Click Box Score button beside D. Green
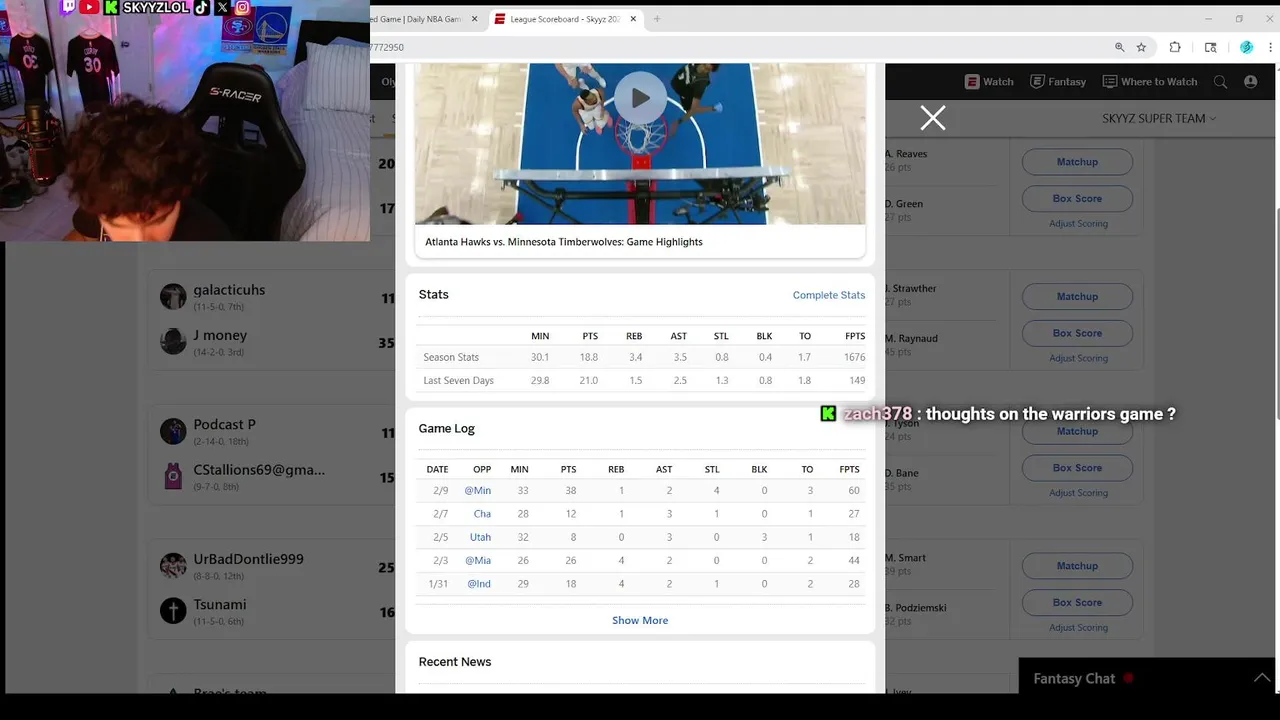This screenshot has height=720, width=1280. tap(1077, 199)
